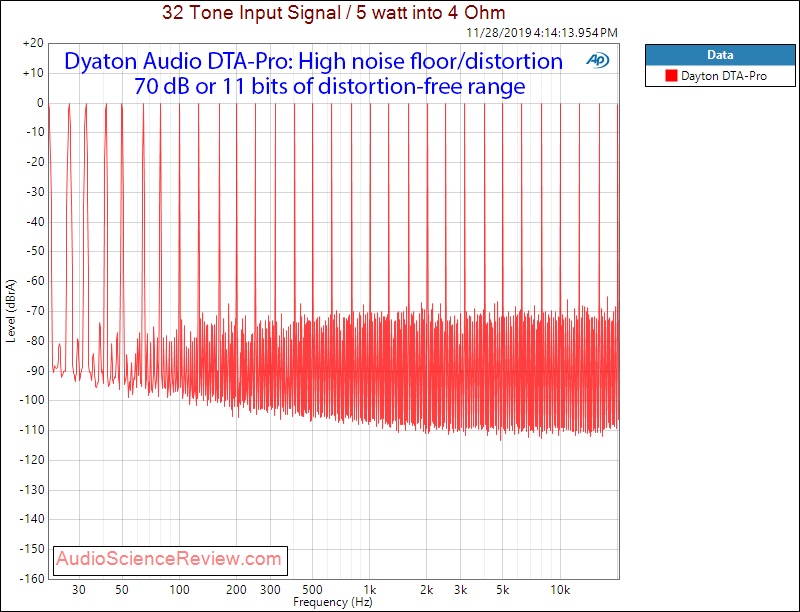Image resolution: width=800 pixels, height=612 pixels.
Task: Click the timestamp 11/28/2019 4:14:13.954 PM
Action: click(x=542, y=33)
